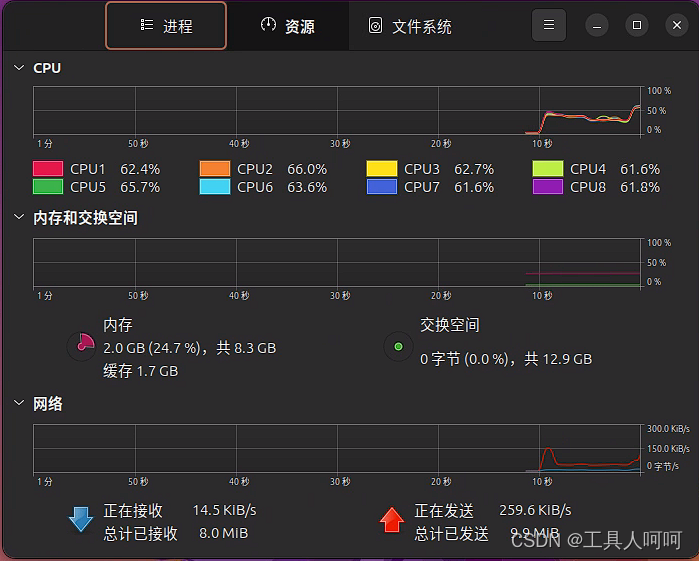Click the CPU8 61.8% value
This screenshot has width=699, height=561.
[x=640, y=187]
